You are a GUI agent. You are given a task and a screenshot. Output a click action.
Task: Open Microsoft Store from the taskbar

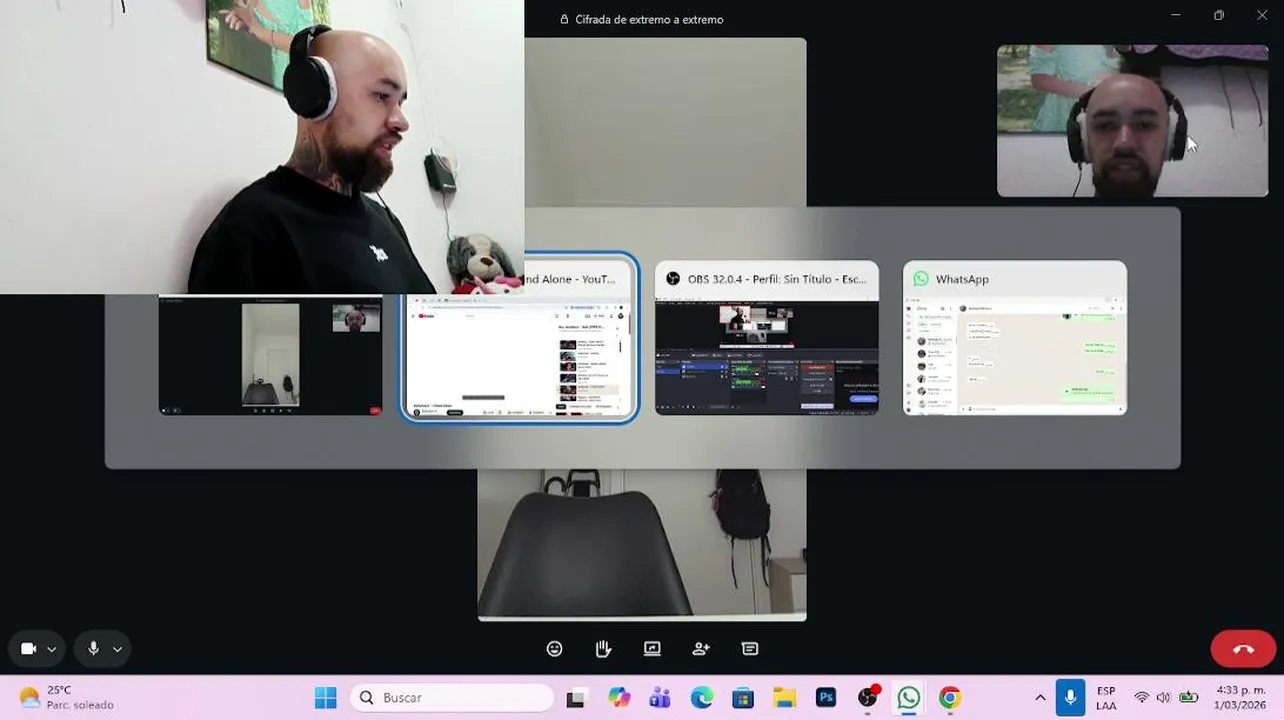pyautogui.click(x=743, y=698)
